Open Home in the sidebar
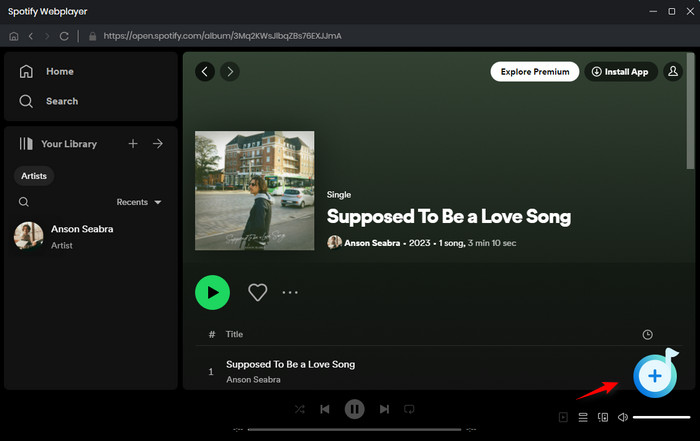Screen dimensions: 700x441 [46, 71]
